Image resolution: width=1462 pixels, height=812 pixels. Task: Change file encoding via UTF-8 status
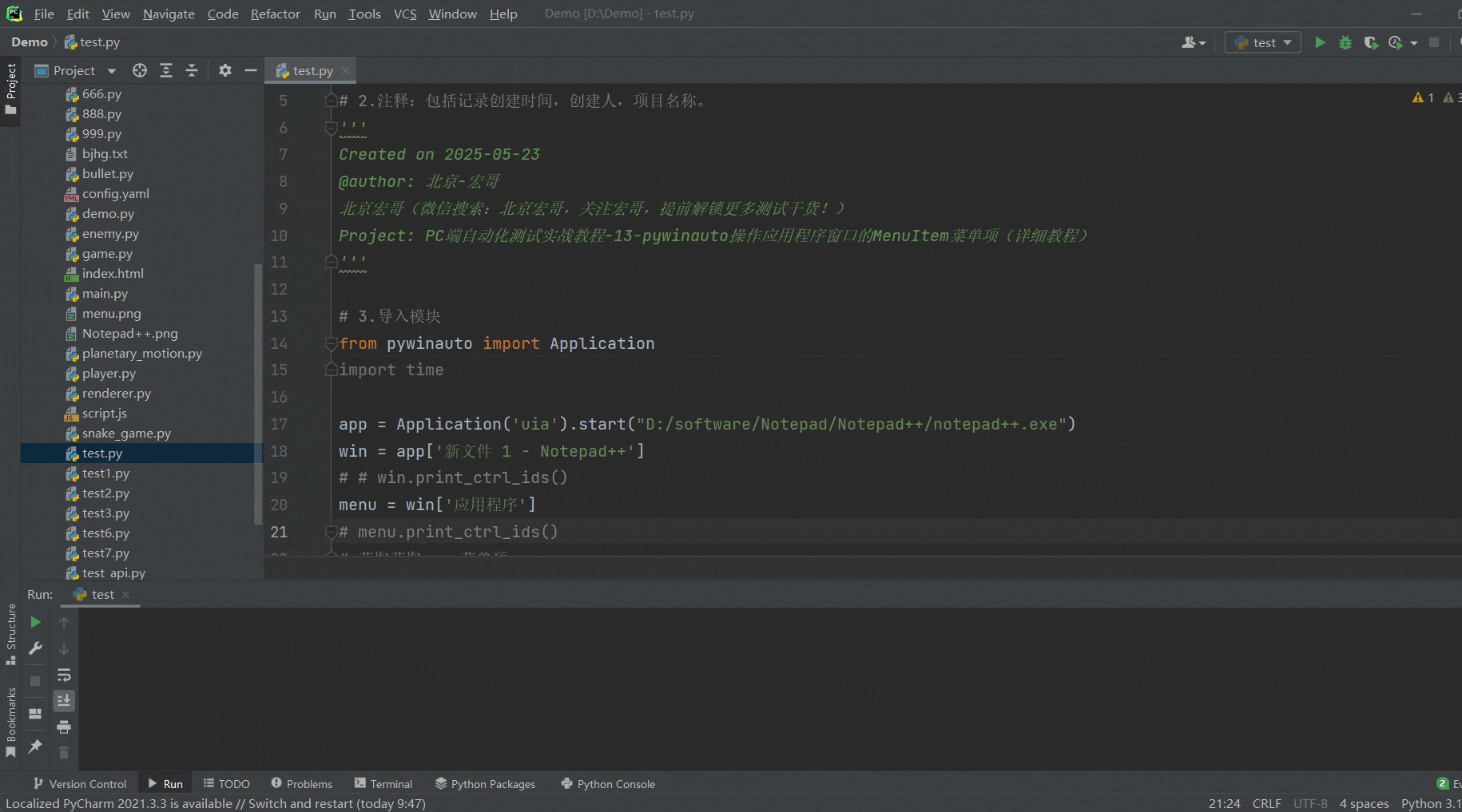(x=1310, y=803)
